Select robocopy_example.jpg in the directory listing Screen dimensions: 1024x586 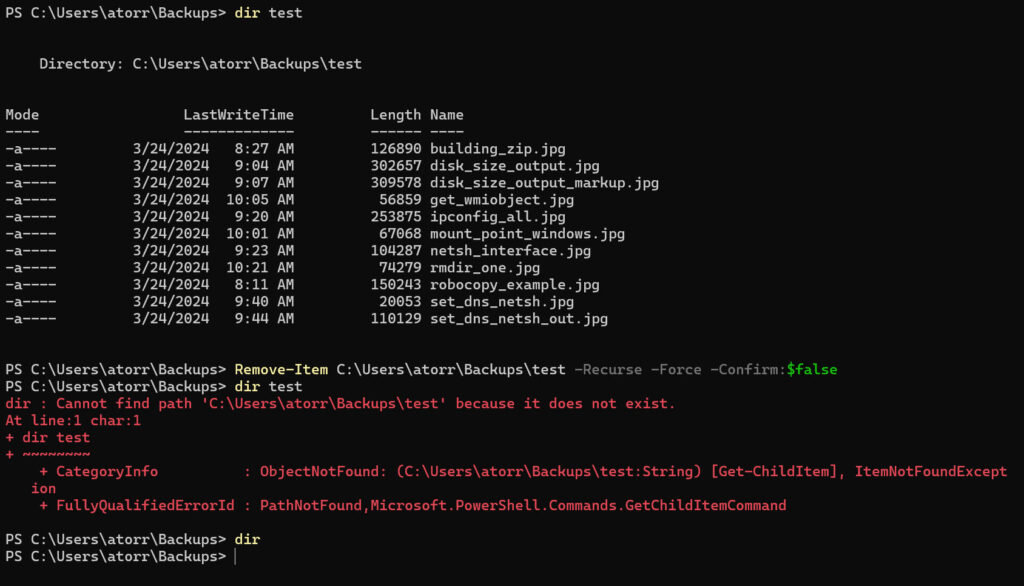point(514,285)
